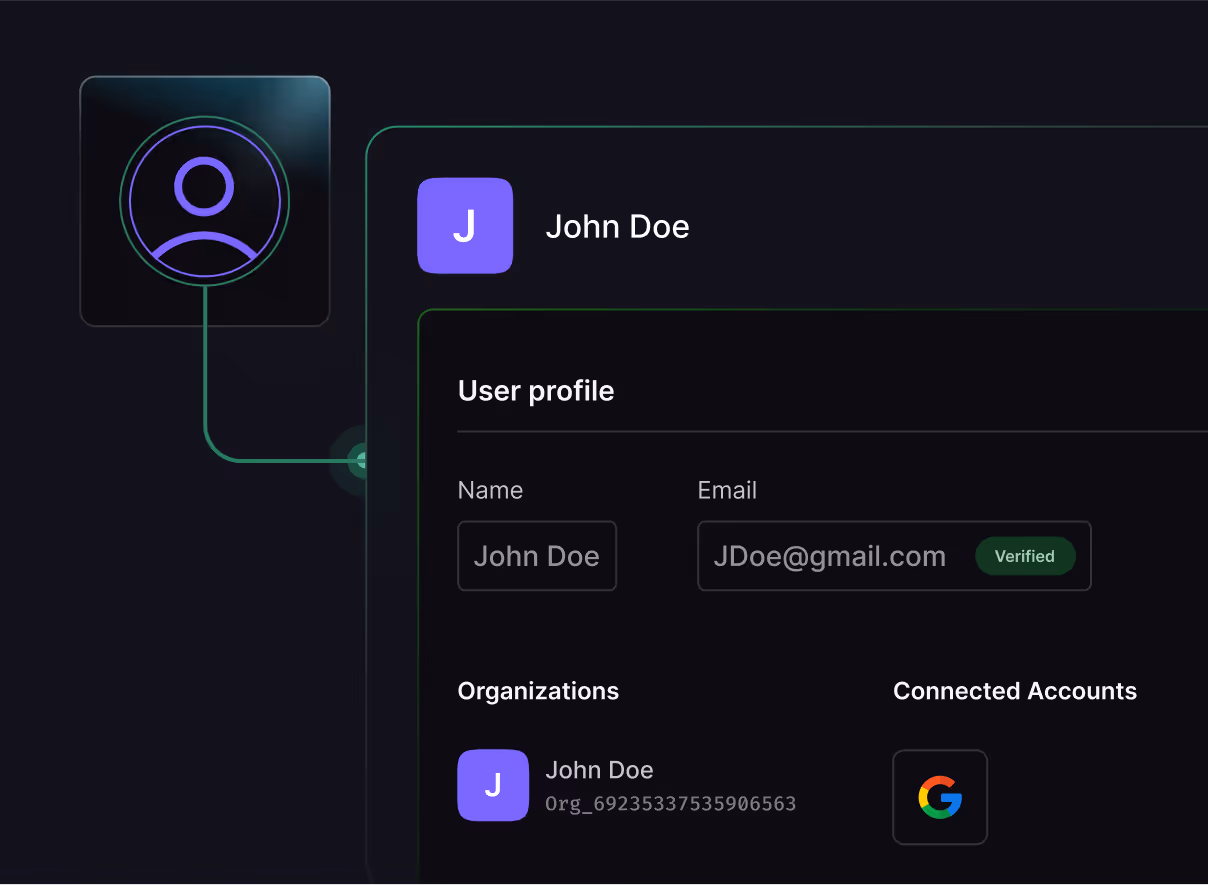The height and width of the screenshot is (885, 1208).
Task: Select the John Doe header title
Action: (617, 227)
